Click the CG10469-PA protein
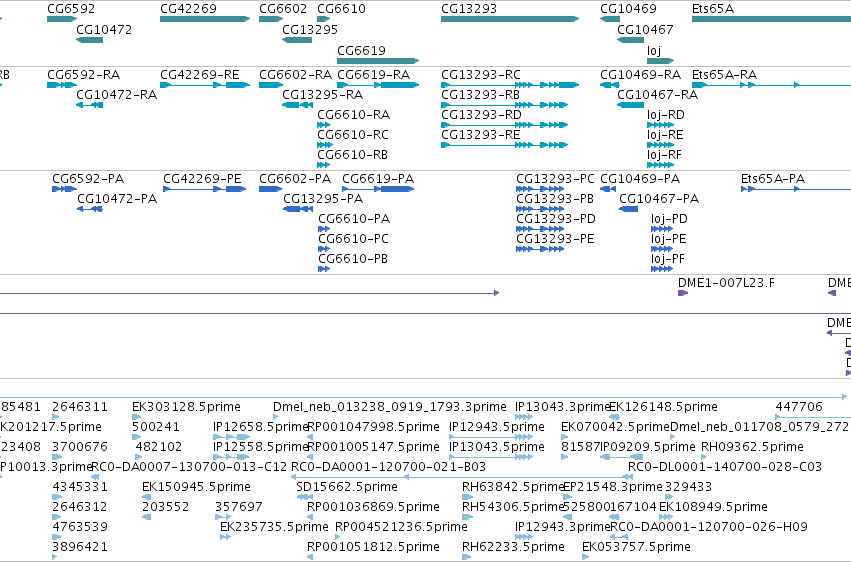Viewport: 851px width, 562px height. (x=608, y=189)
